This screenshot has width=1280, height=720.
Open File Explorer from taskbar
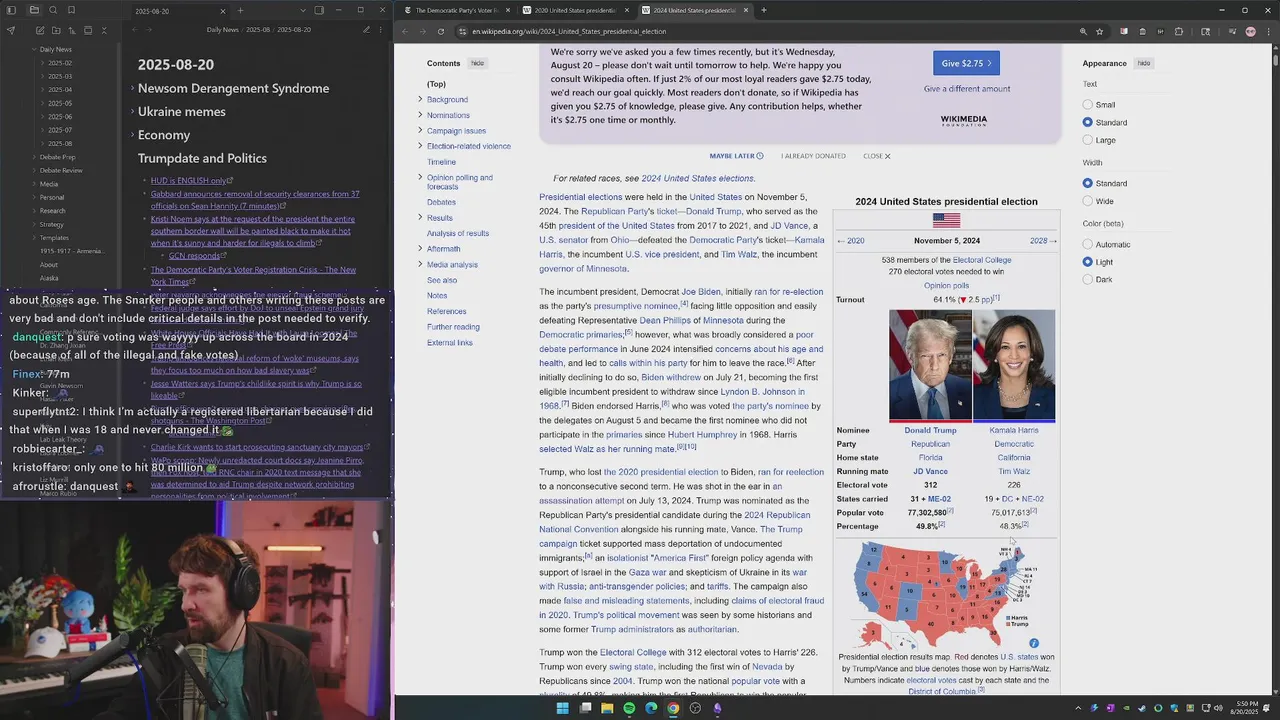tap(607, 708)
